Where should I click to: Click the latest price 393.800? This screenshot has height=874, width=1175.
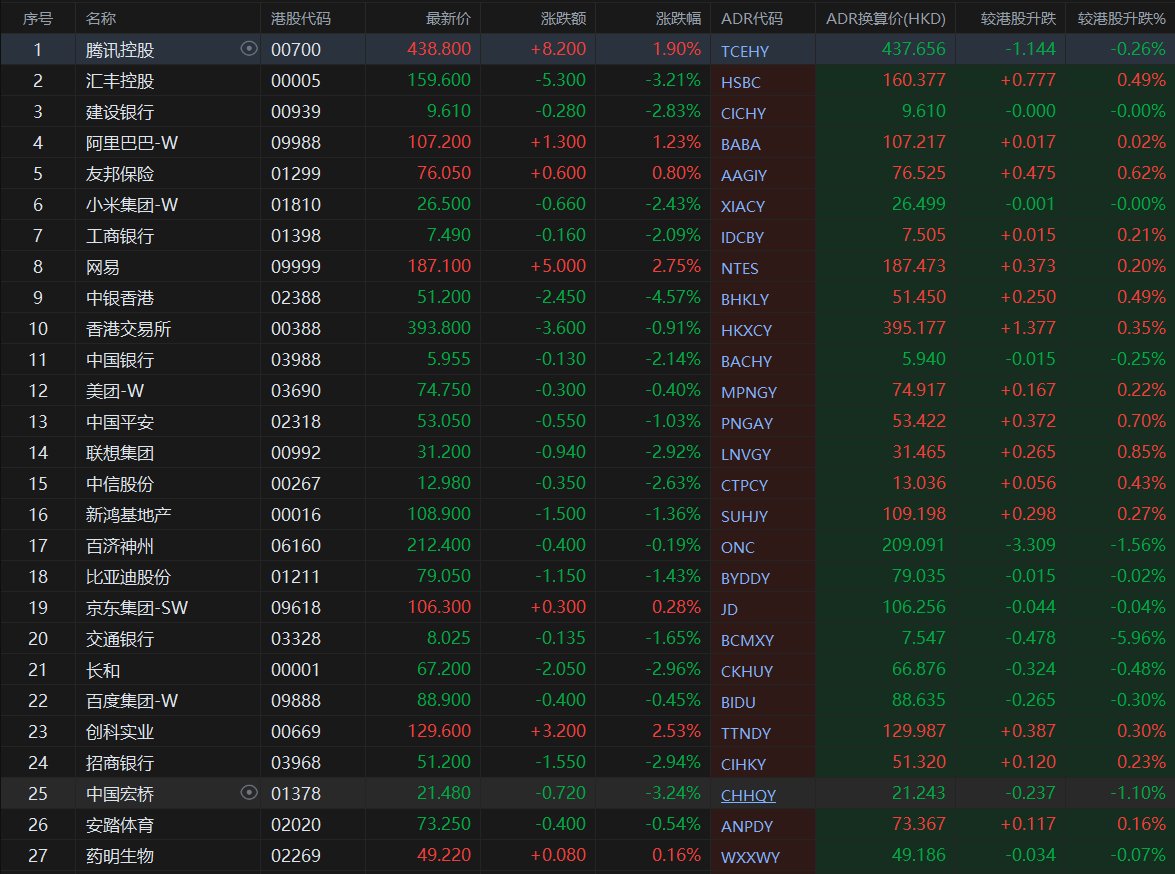(x=439, y=328)
